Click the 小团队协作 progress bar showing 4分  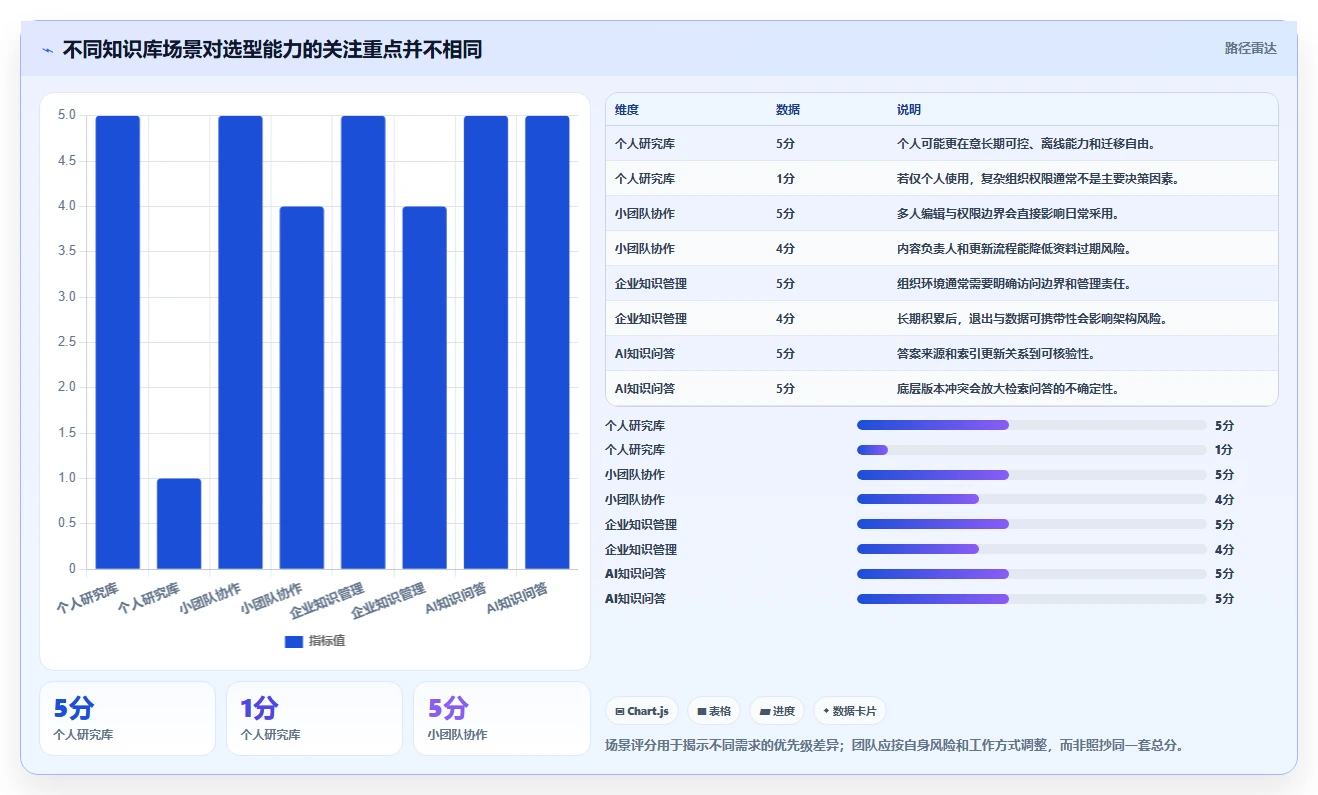(1032, 499)
